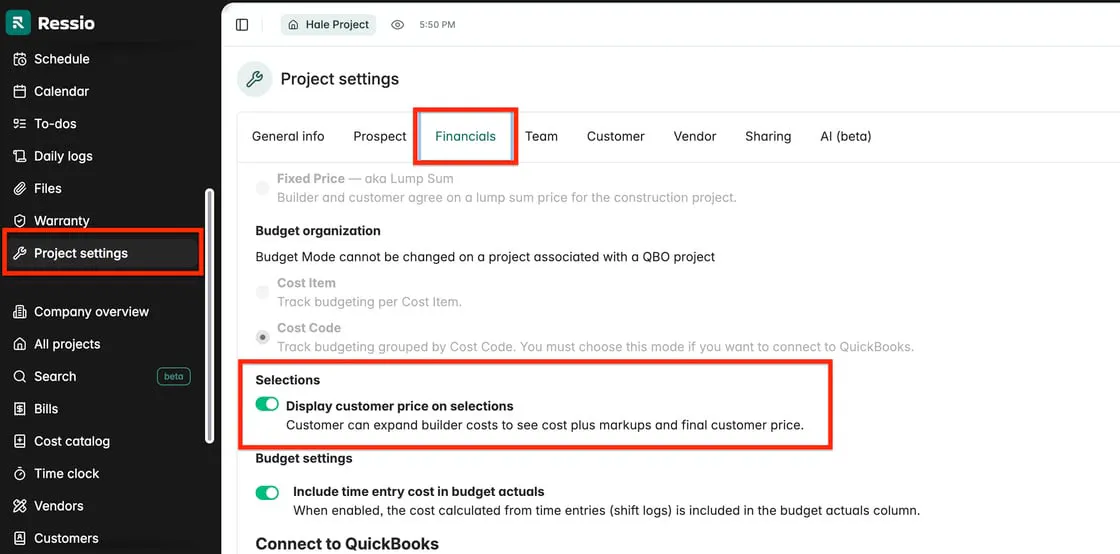Select the Cost Item radio button
Image resolution: width=1120 pixels, height=554 pixels.
(x=262, y=292)
